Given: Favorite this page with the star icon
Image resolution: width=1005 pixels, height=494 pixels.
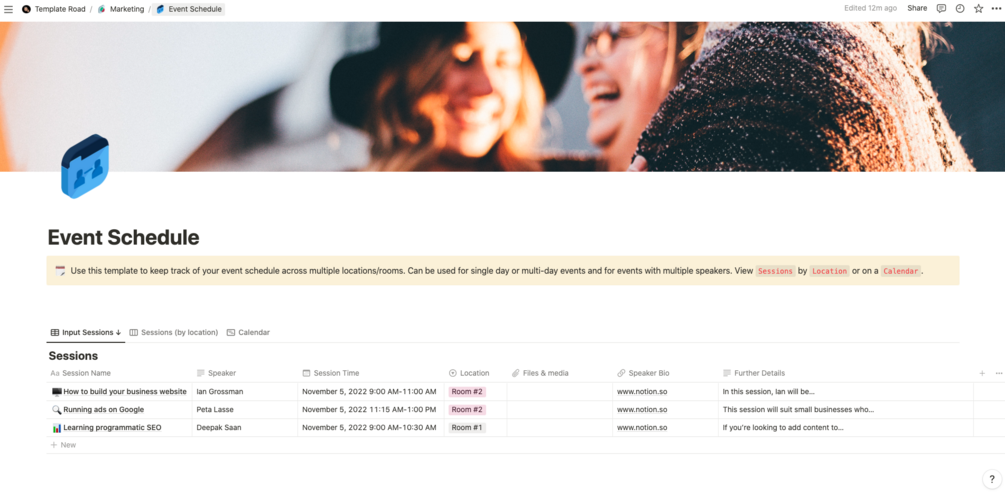Looking at the screenshot, I should [978, 8].
